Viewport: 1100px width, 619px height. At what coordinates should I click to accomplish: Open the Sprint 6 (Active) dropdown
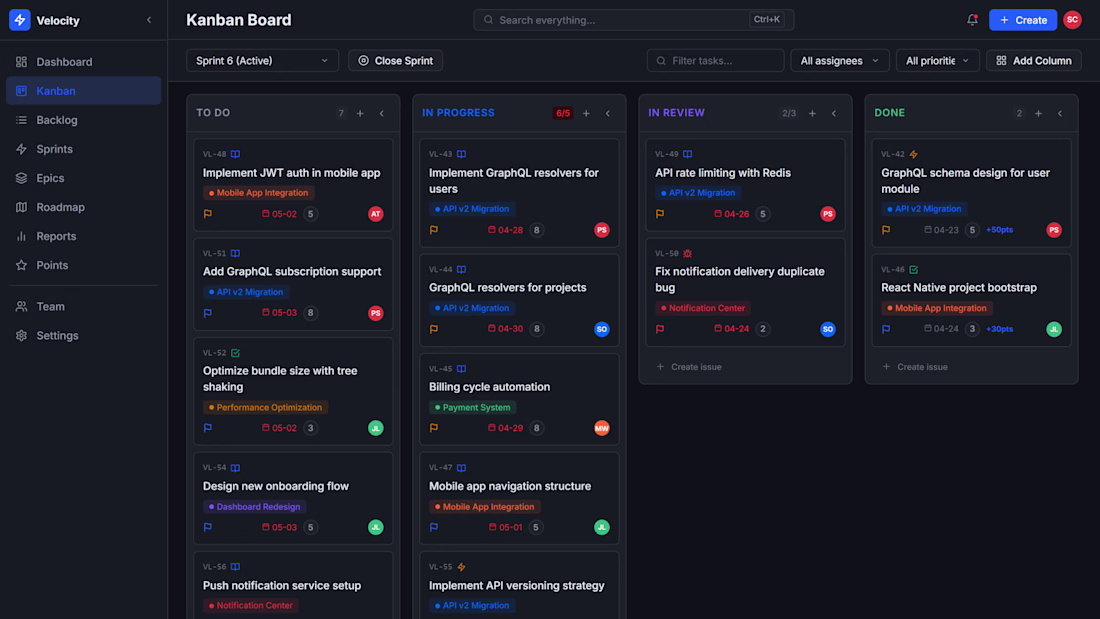262,60
